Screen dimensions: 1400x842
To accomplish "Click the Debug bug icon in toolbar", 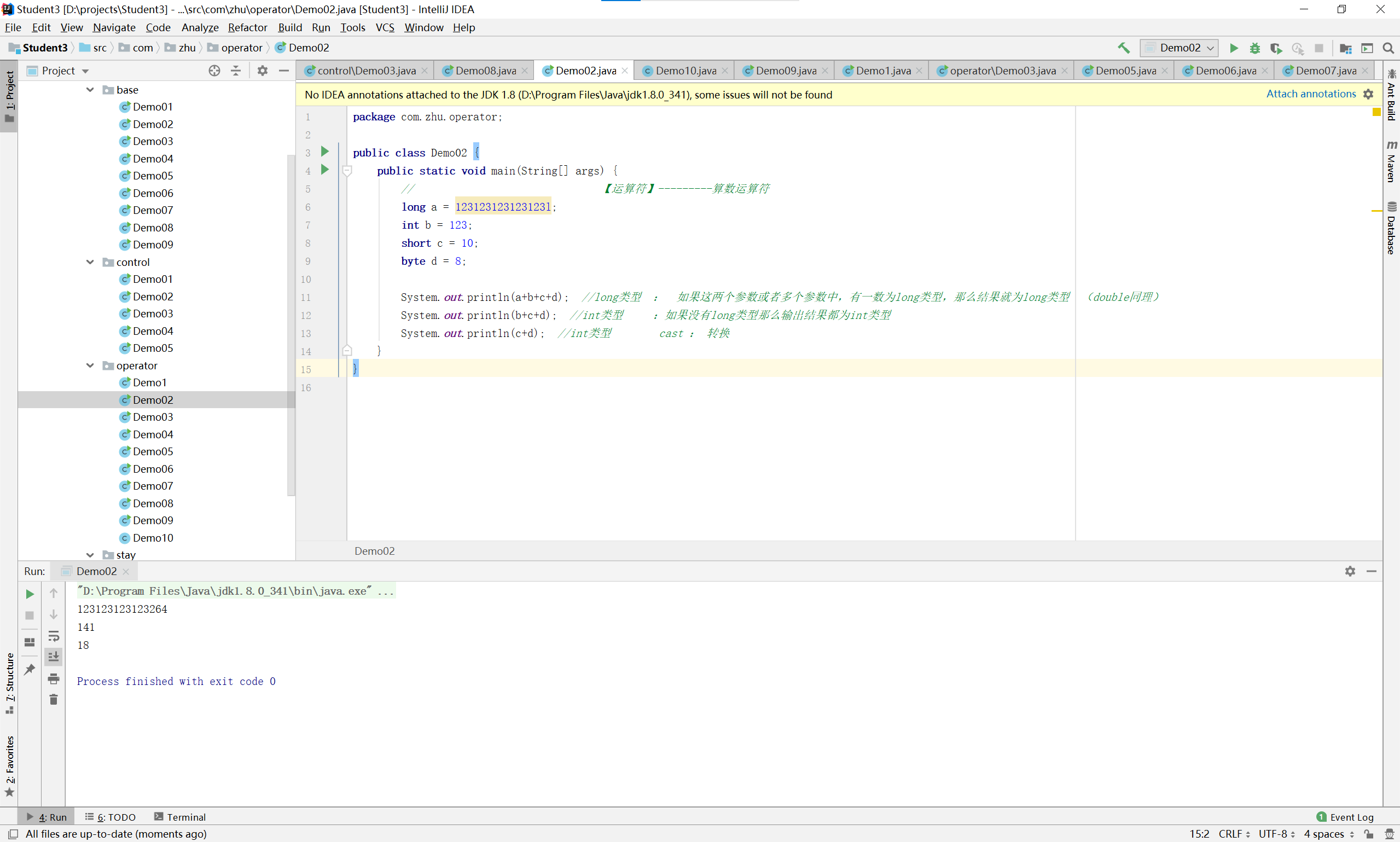I will 1255,48.
